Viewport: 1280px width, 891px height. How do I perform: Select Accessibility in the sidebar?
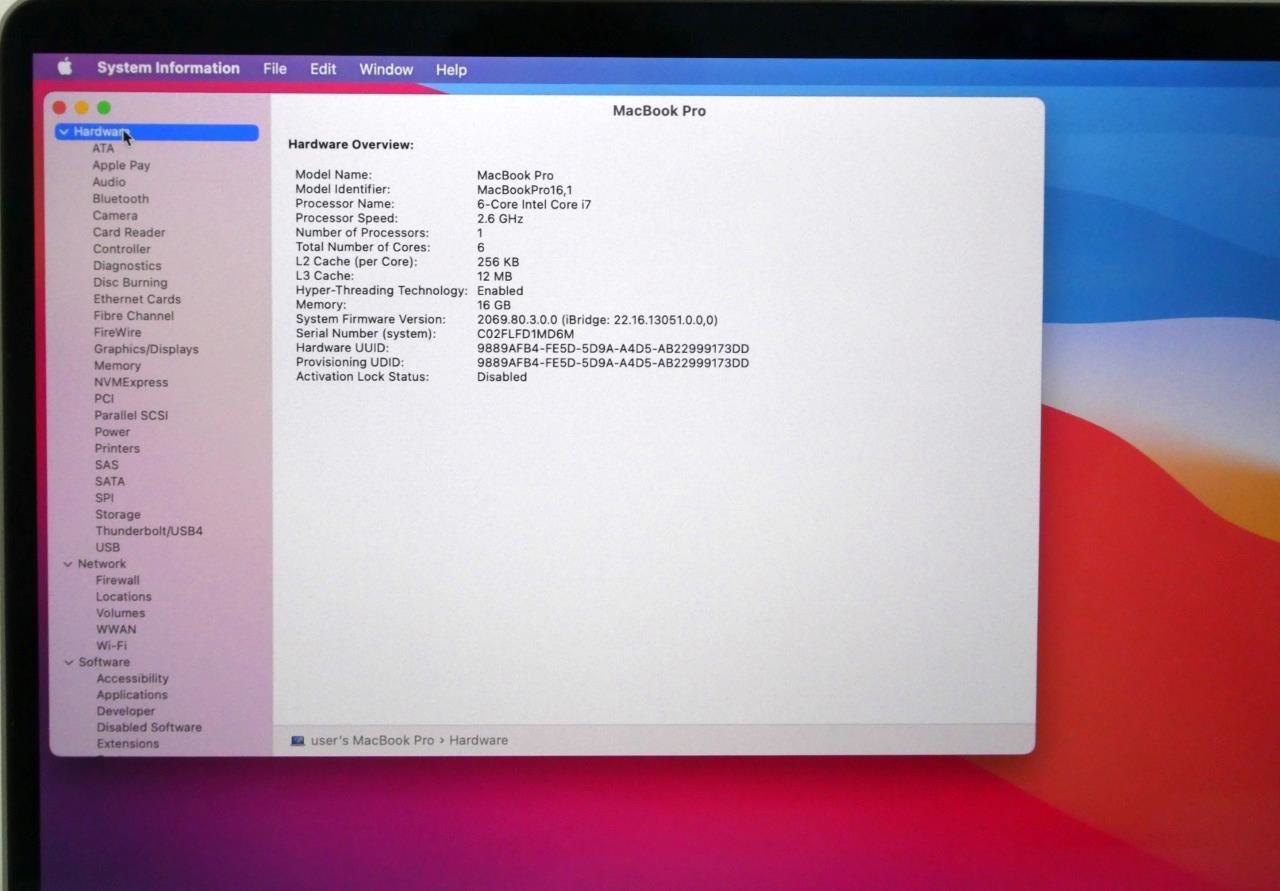click(x=132, y=678)
